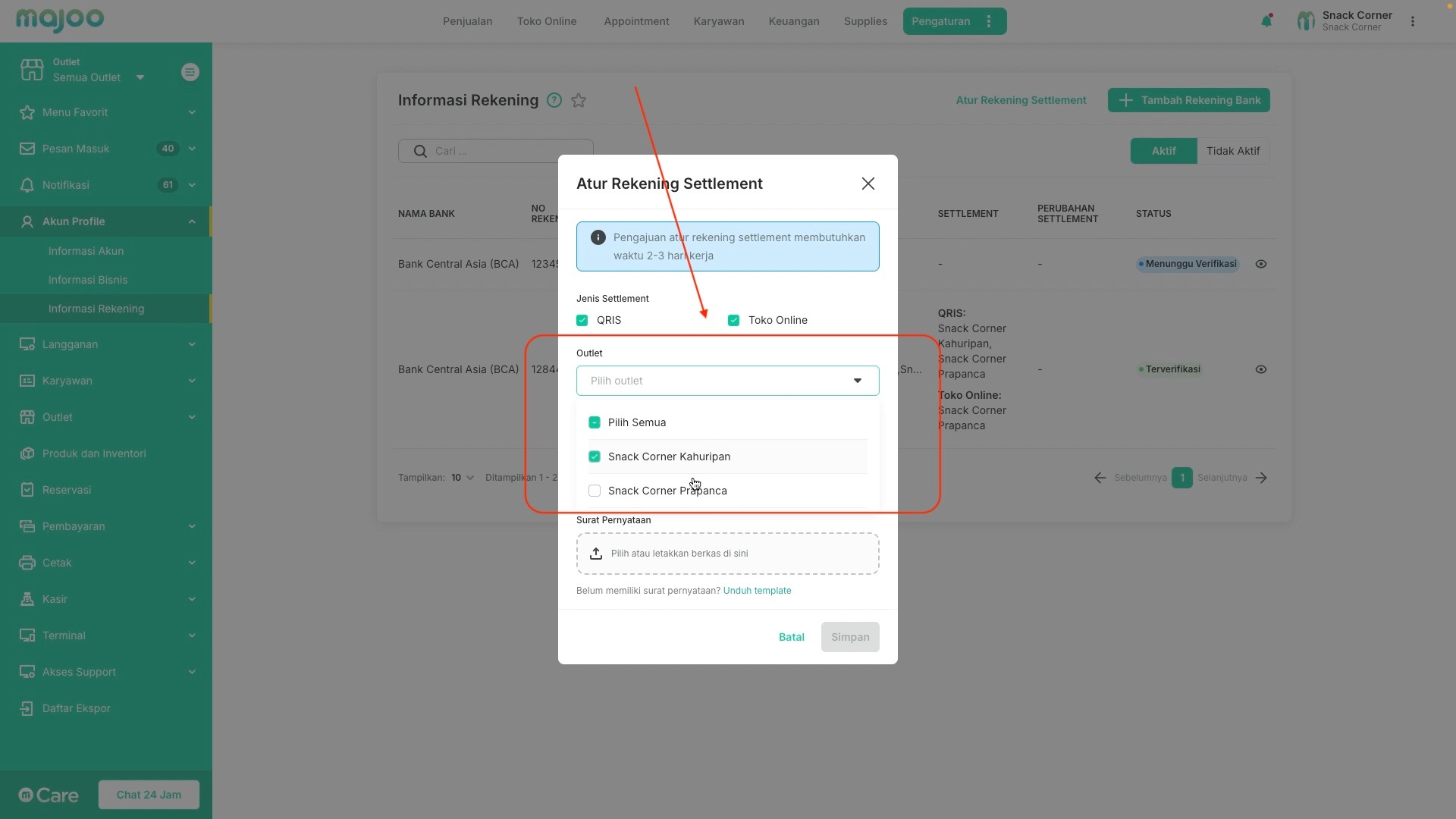Screen dimensions: 1456x819
Task: Switch to the Tidak Aktif tab
Action: [1233, 151]
